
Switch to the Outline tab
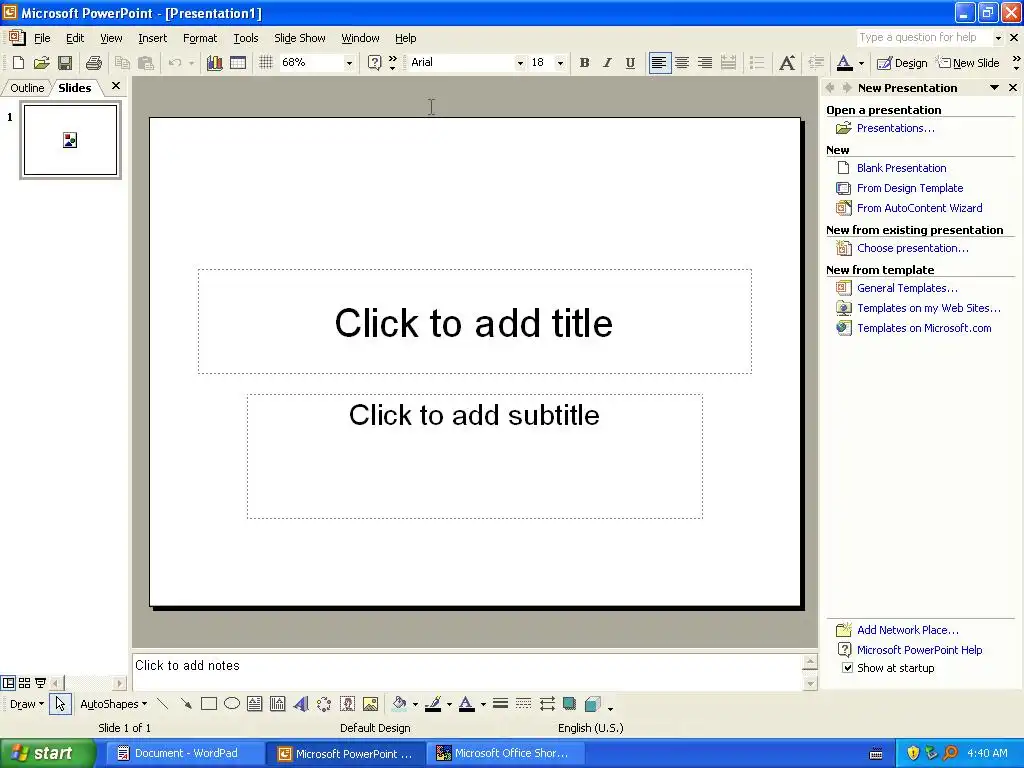(27, 88)
